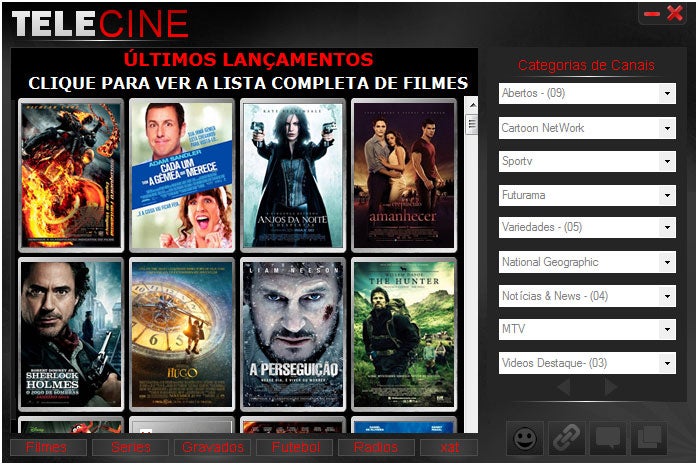Expand the Videos Destaque- (03) dropdown
The width and height of the screenshot is (699, 465).
click(x=667, y=363)
